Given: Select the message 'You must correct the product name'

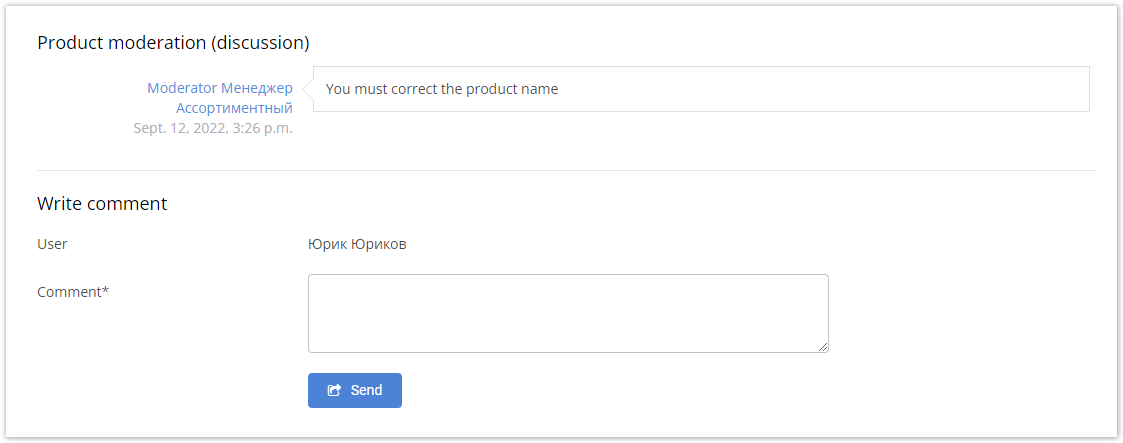Looking at the screenshot, I should (x=442, y=89).
